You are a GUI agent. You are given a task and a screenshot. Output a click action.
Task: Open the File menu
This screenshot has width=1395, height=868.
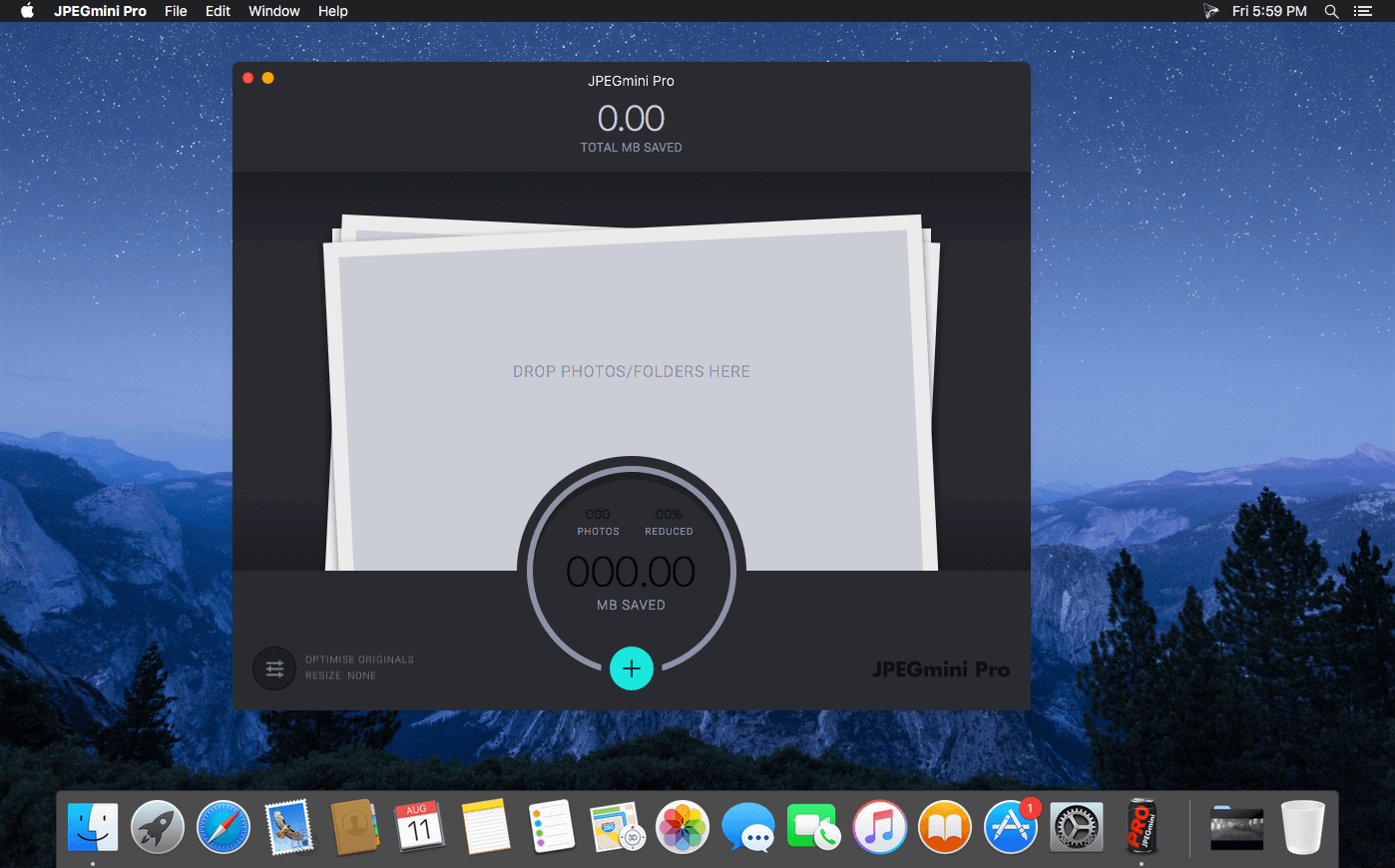[x=176, y=11]
